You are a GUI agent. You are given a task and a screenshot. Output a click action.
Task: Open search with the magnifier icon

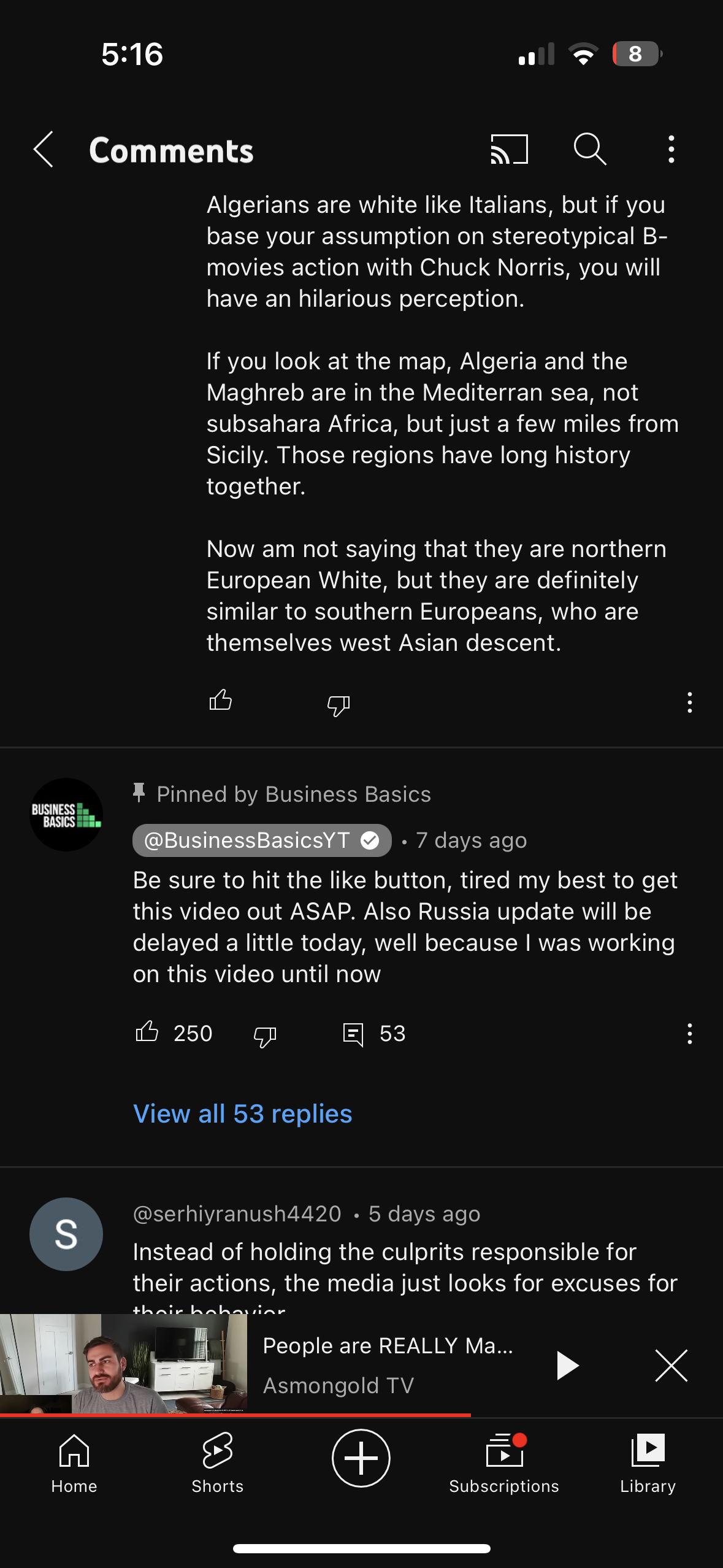point(590,149)
